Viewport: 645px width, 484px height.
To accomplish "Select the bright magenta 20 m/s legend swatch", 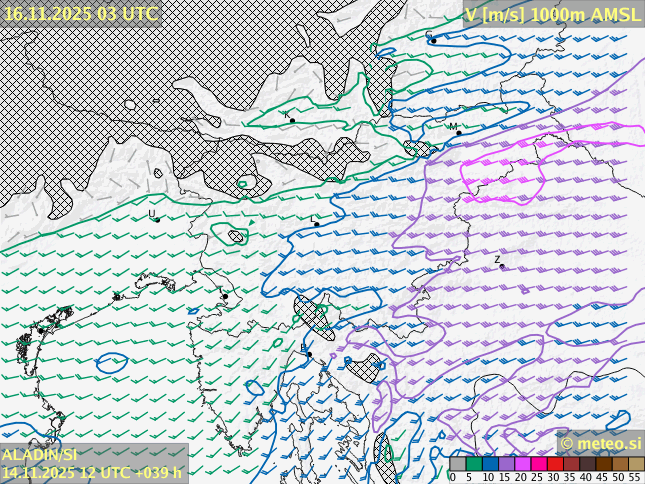I will tap(522, 464).
